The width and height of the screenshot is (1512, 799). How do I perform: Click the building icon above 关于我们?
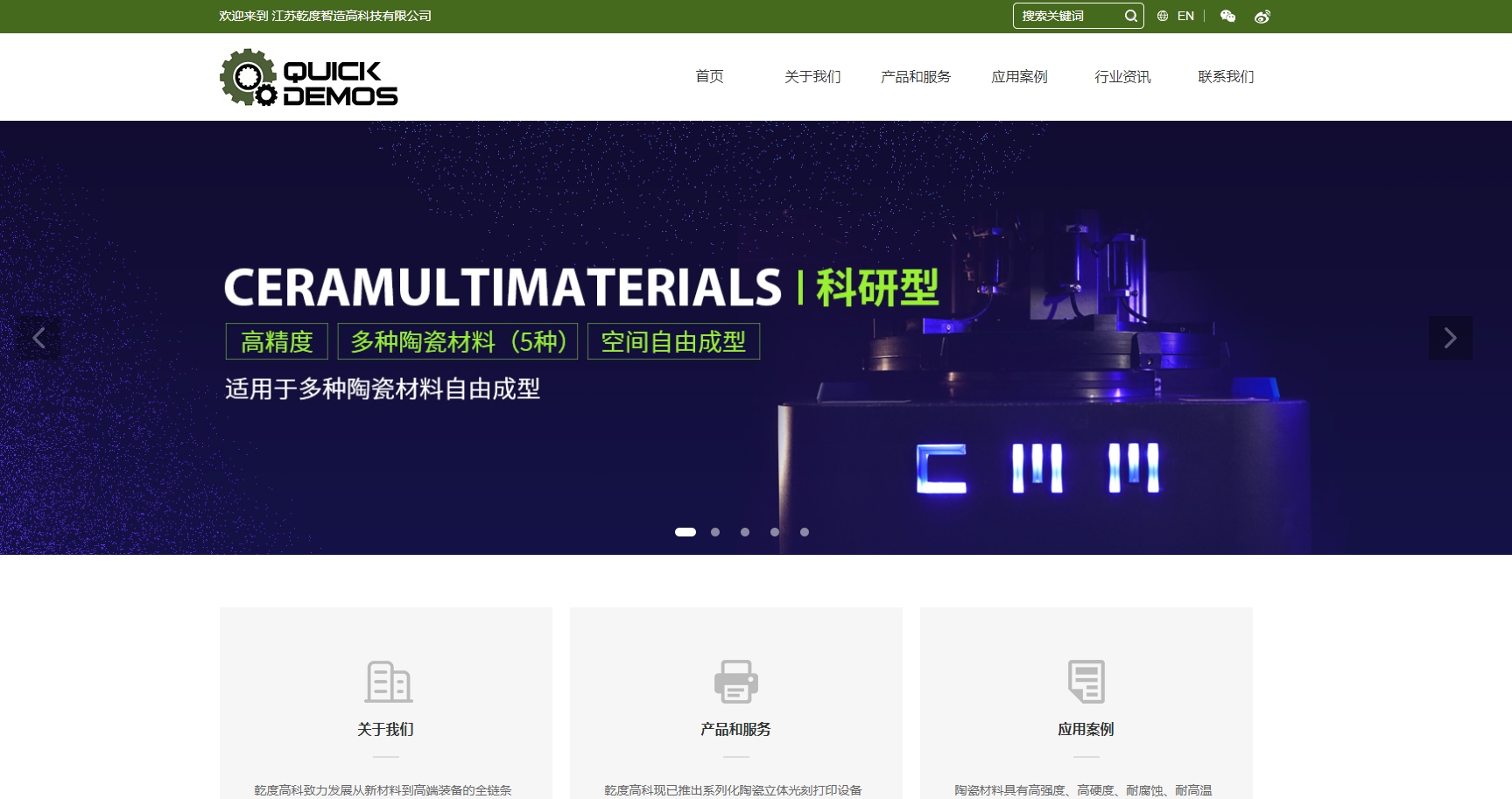(388, 682)
